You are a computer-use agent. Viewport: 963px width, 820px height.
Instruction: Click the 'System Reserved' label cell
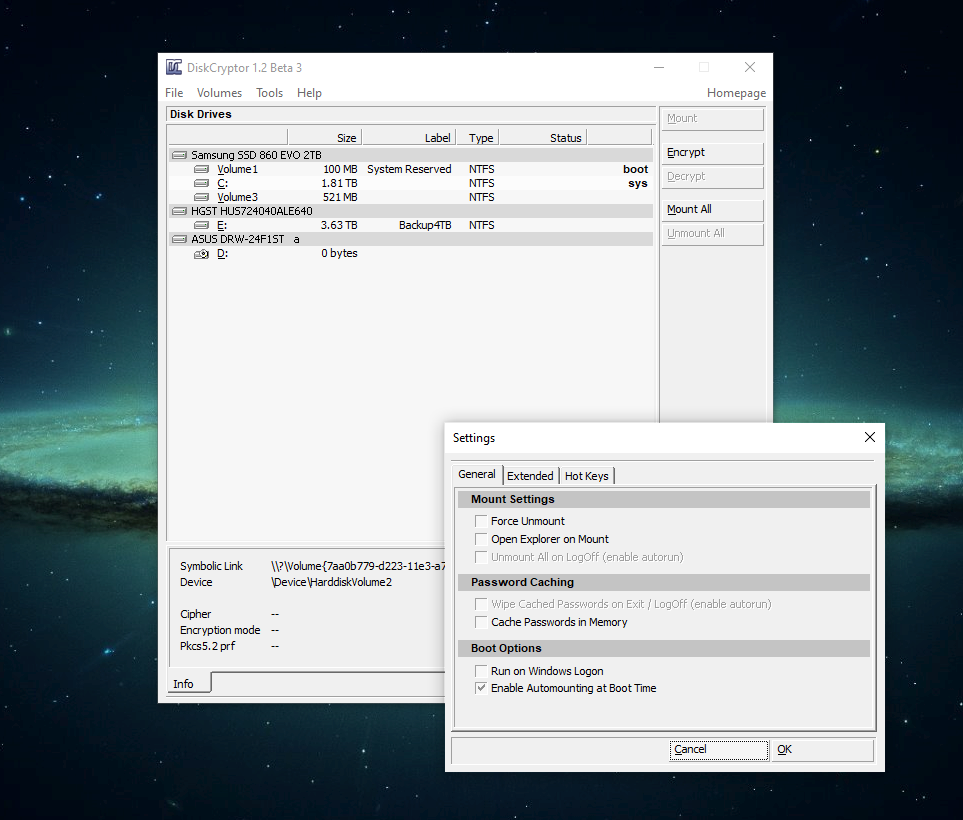[x=409, y=169]
